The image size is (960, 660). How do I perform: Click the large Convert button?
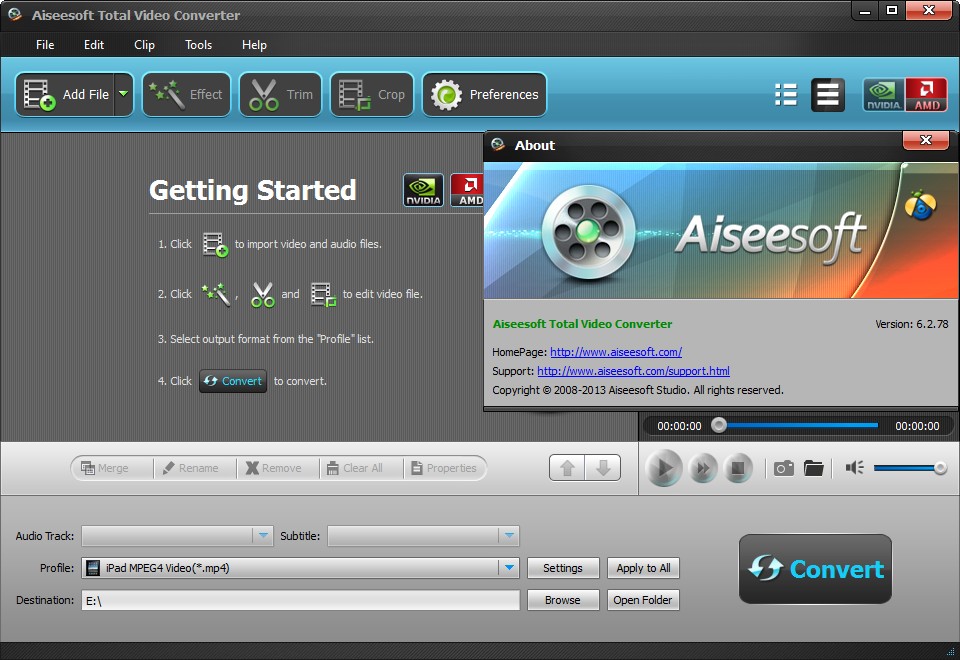(x=815, y=569)
